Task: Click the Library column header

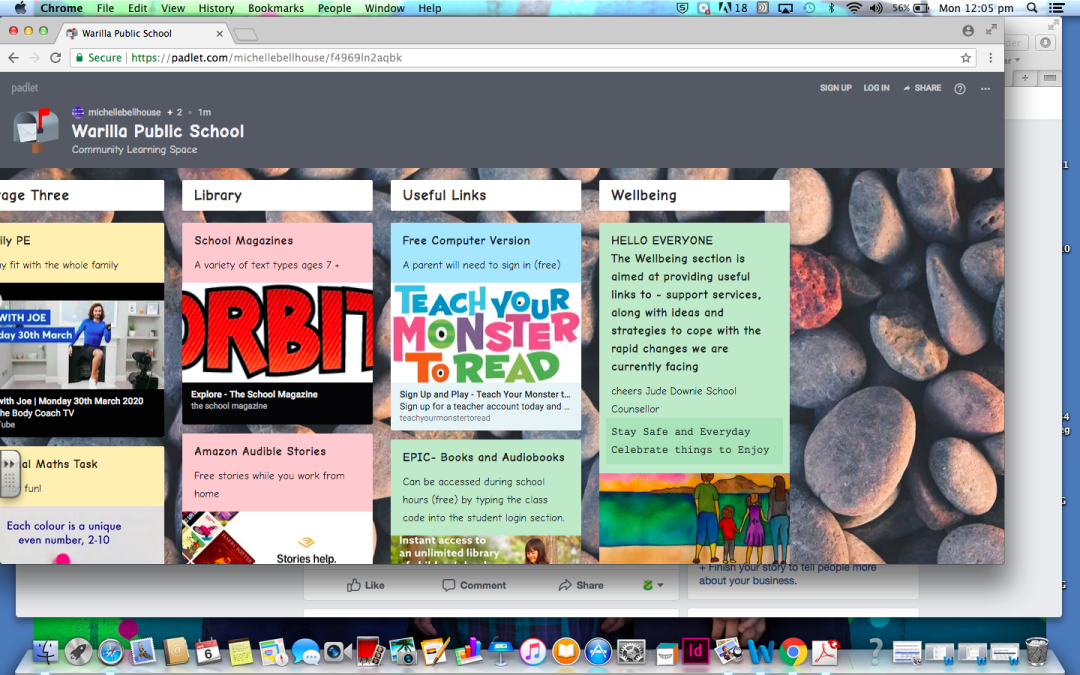Action: (x=277, y=196)
